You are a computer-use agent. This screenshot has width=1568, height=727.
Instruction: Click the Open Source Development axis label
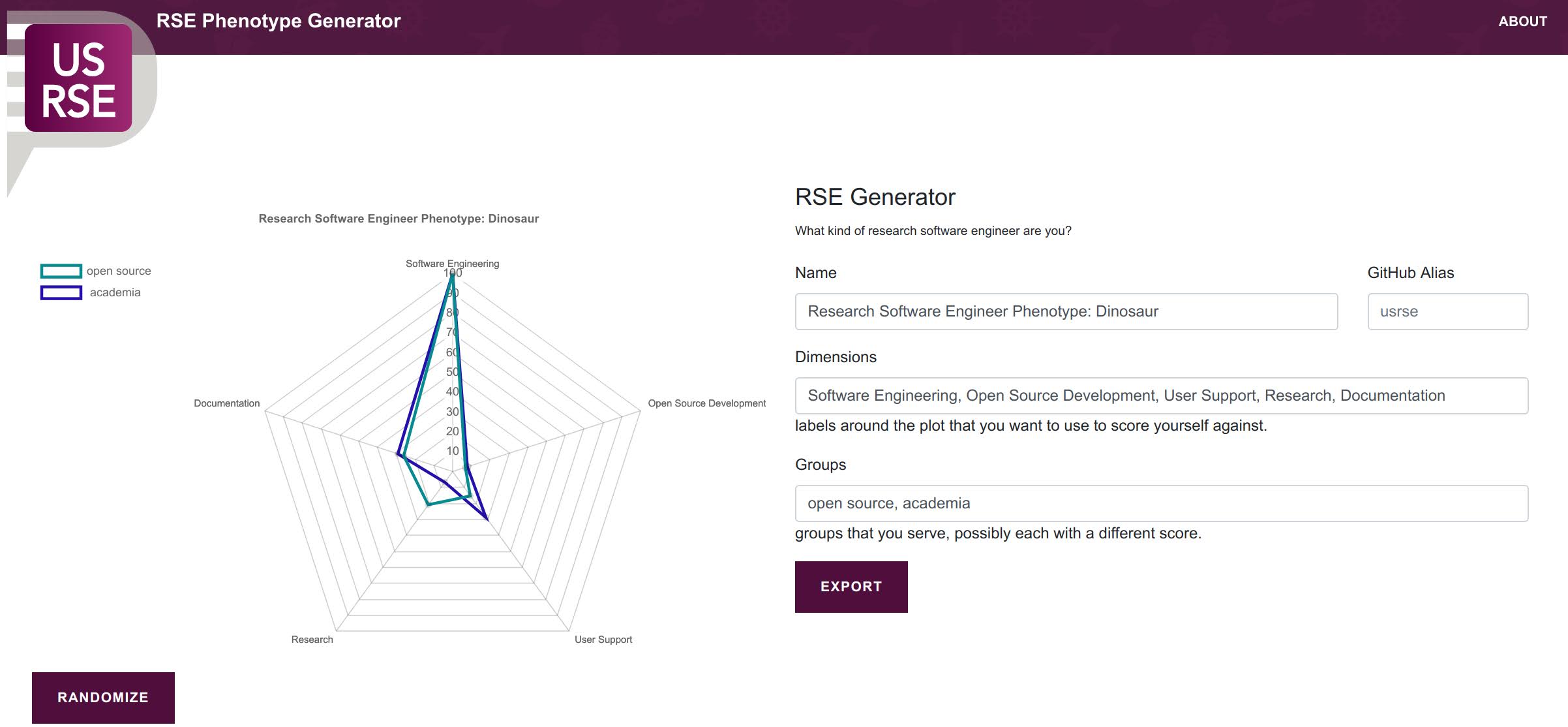[x=707, y=403]
